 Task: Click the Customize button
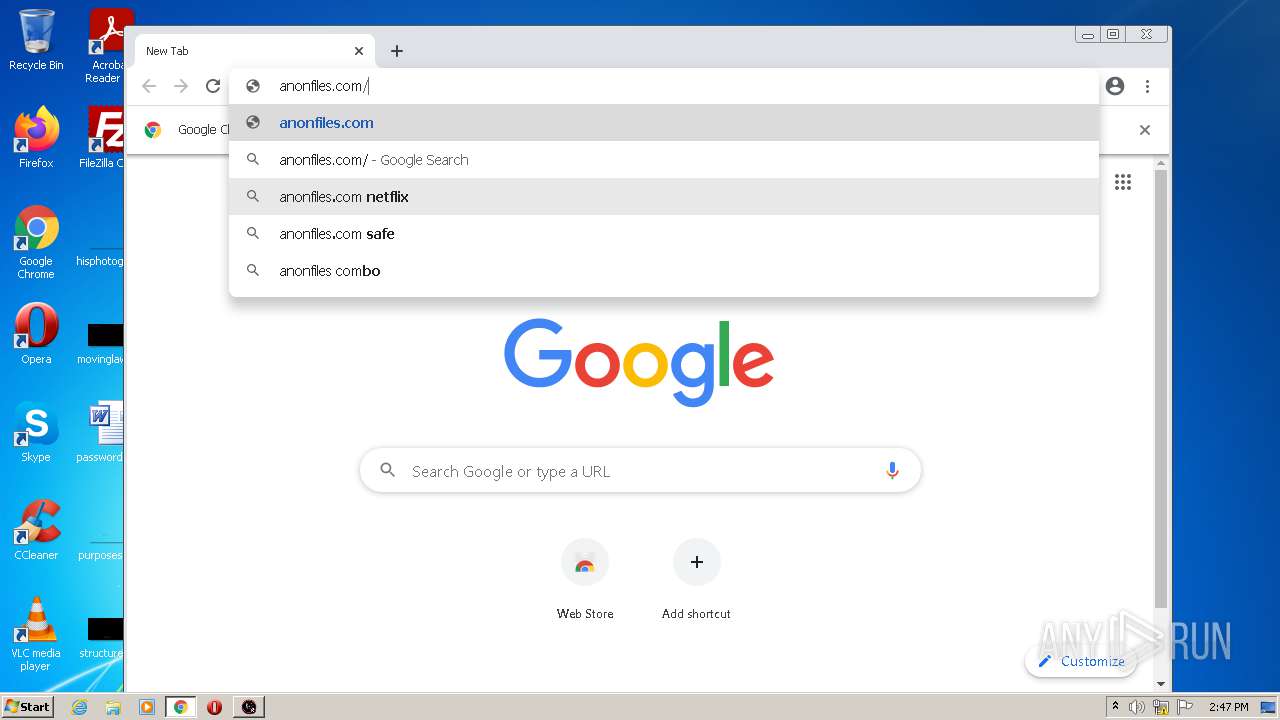pos(1081,661)
